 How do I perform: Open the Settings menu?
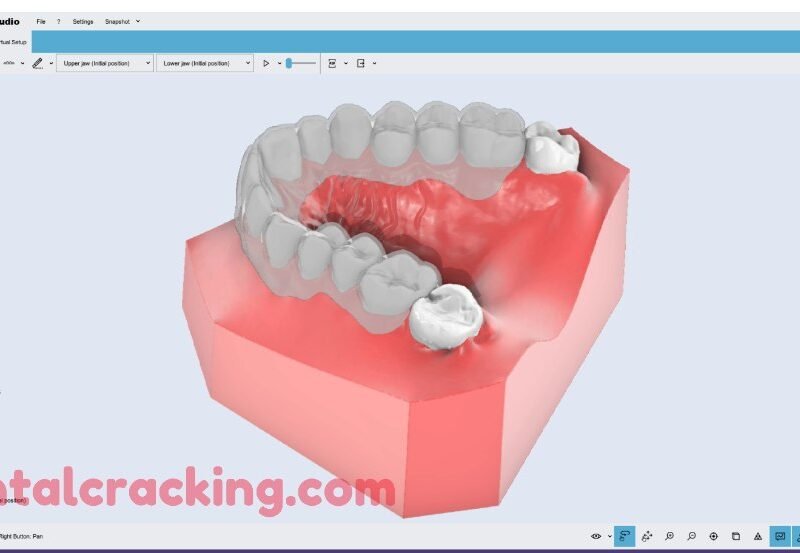pos(83,21)
